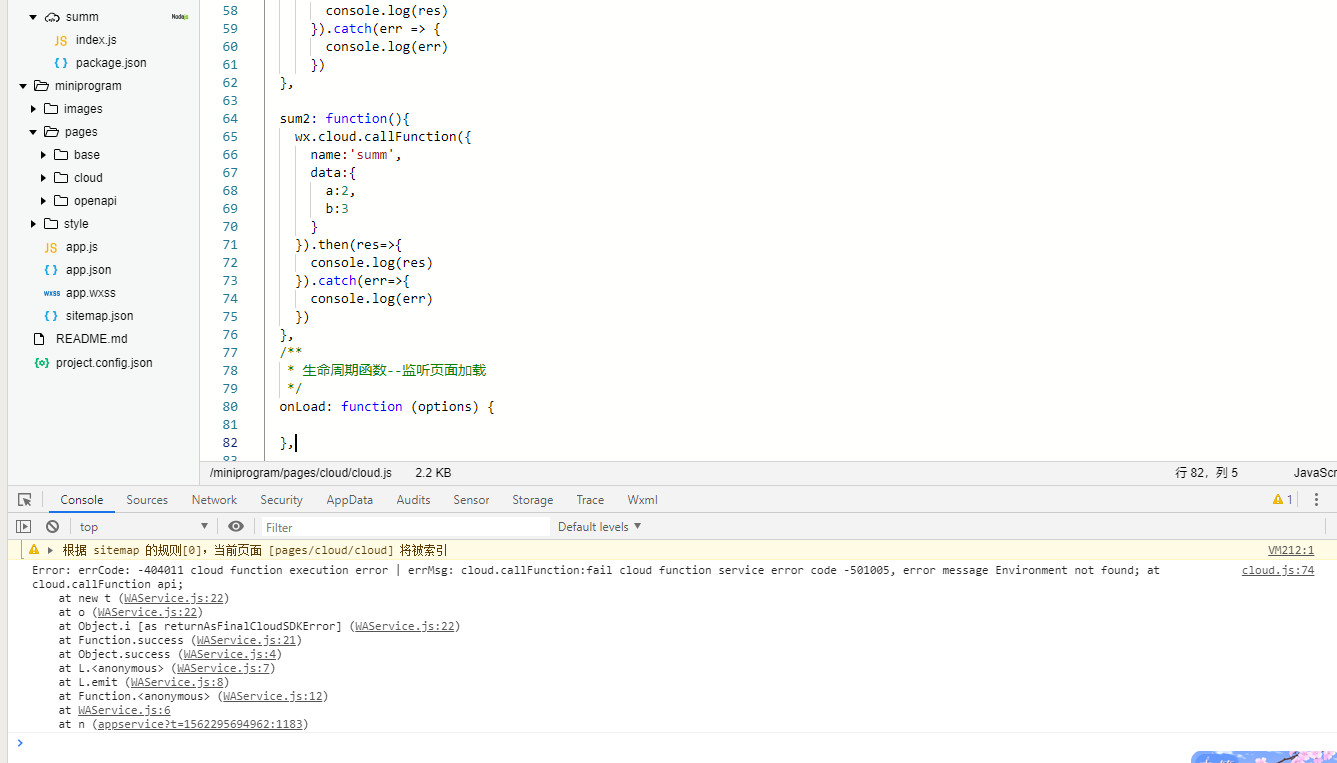This screenshot has width=1337, height=763.
Task: Open the DevTools three-dot options menu
Action: (x=1317, y=500)
